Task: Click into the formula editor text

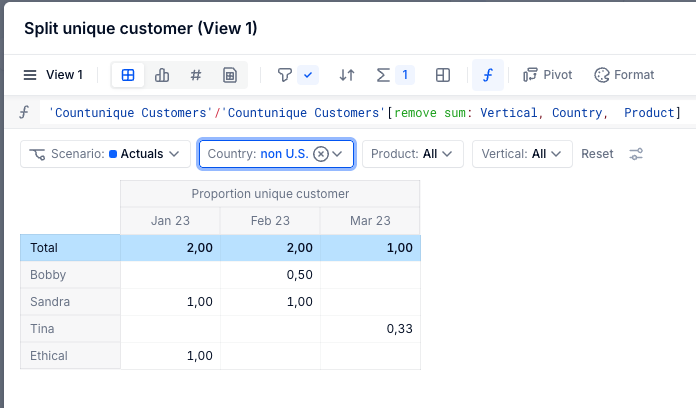Action: point(364,113)
